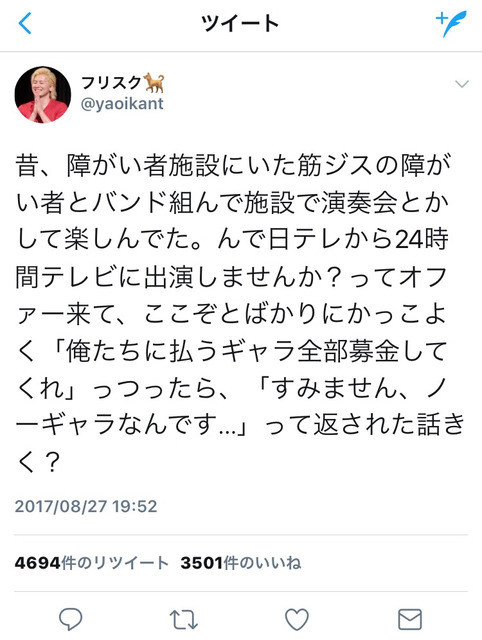Reply using the speech bubble icon
482x640 pixels.
(71, 619)
